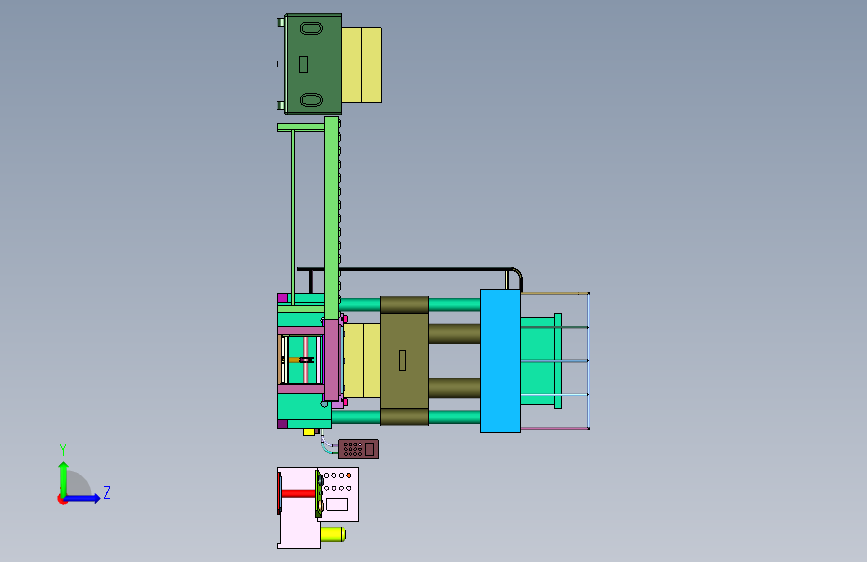The width and height of the screenshot is (867, 562).
Task: Select the red bar in the lower unit
Action: (299, 494)
